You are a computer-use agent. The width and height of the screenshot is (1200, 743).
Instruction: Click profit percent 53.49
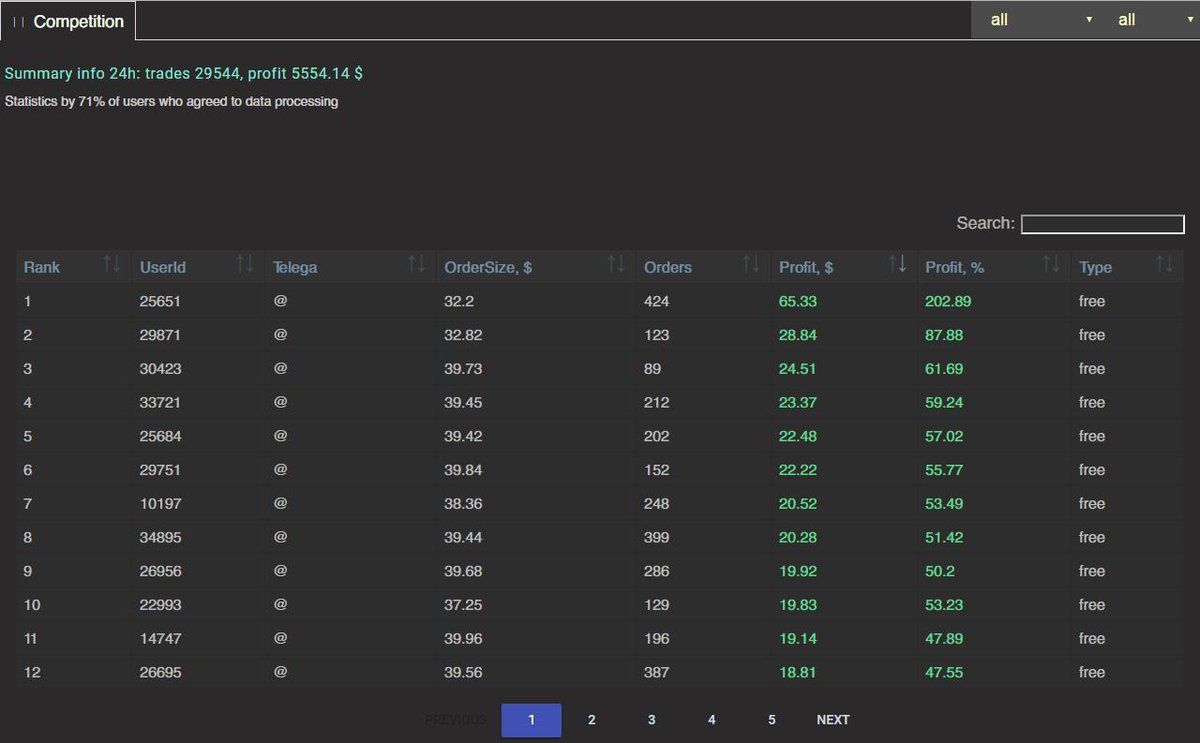(944, 504)
